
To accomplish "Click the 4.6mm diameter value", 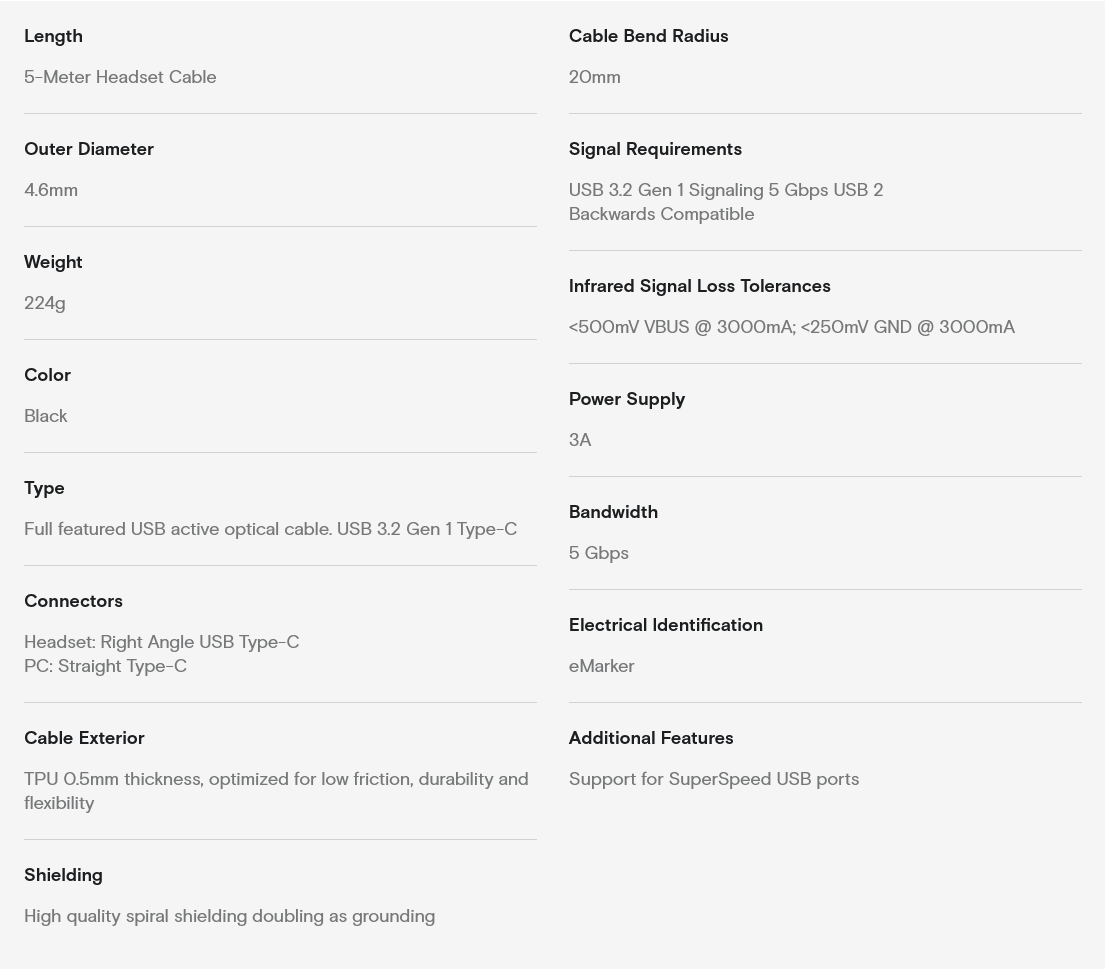I will coord(51,190).
